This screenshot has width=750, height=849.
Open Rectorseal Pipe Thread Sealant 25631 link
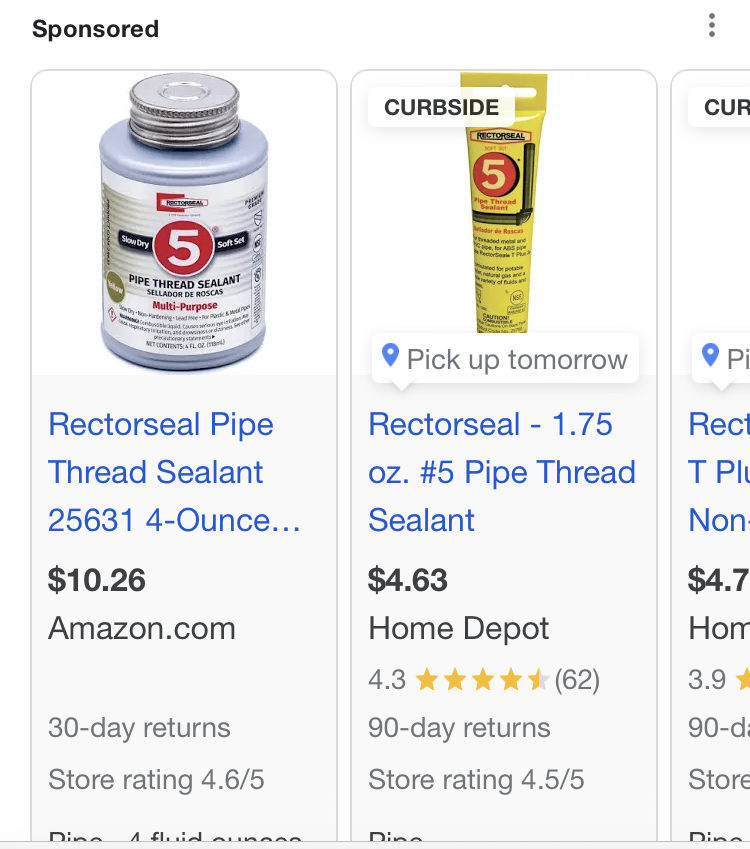tap(174, 472)
